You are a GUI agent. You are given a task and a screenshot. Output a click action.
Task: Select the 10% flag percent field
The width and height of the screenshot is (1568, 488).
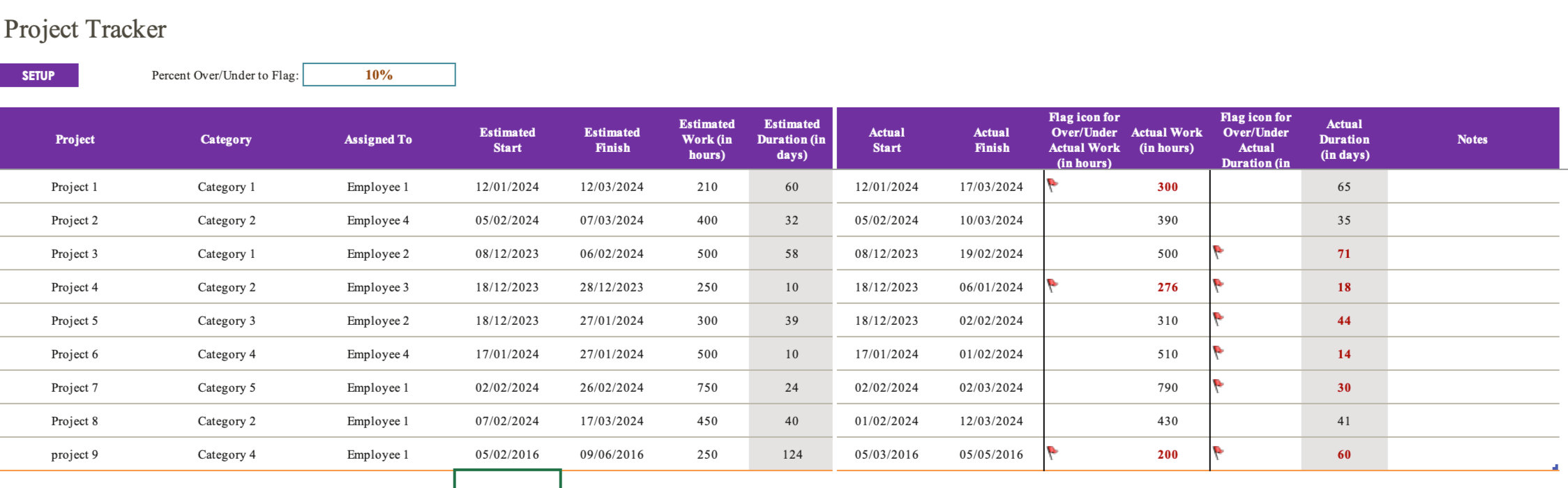379,75
